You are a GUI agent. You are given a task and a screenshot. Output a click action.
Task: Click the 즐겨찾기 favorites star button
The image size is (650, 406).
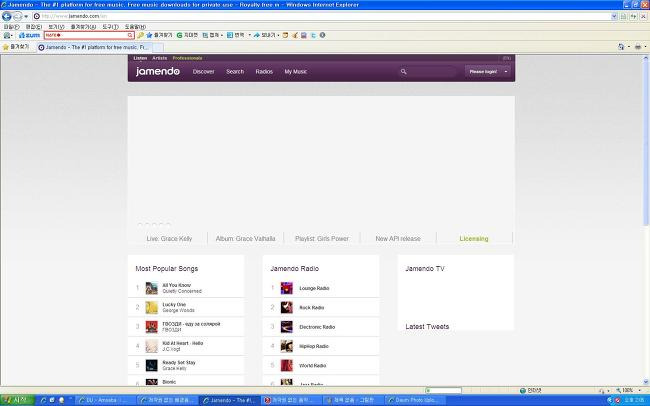16,47
